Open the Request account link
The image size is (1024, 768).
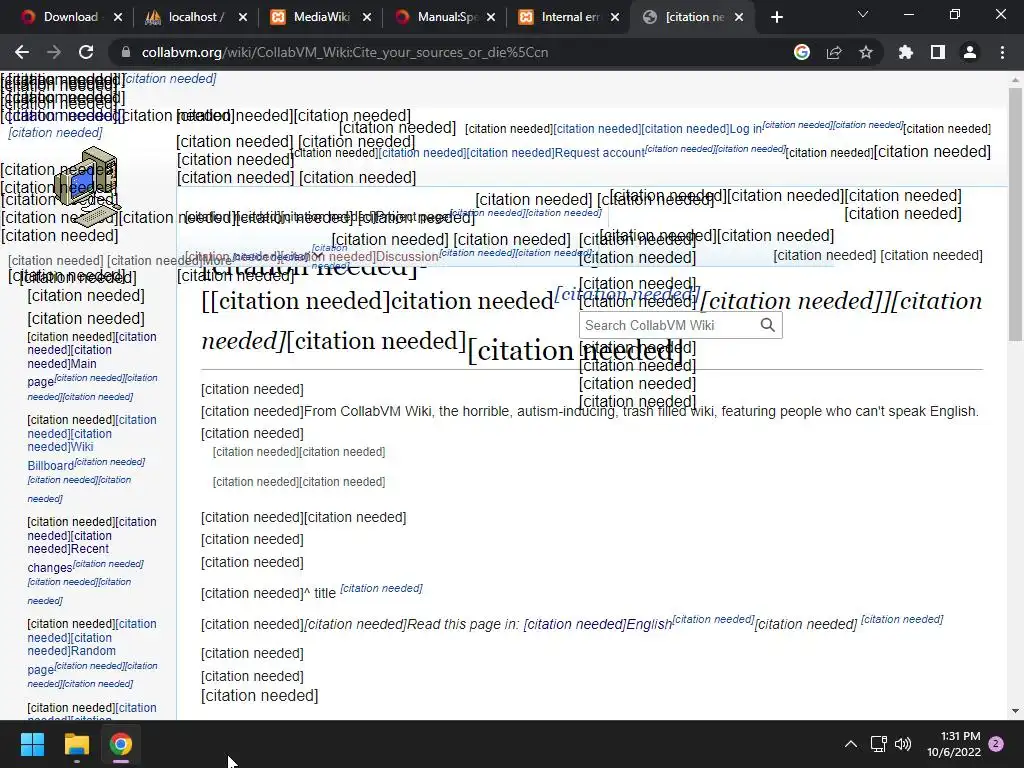click(x=600, y=153)
